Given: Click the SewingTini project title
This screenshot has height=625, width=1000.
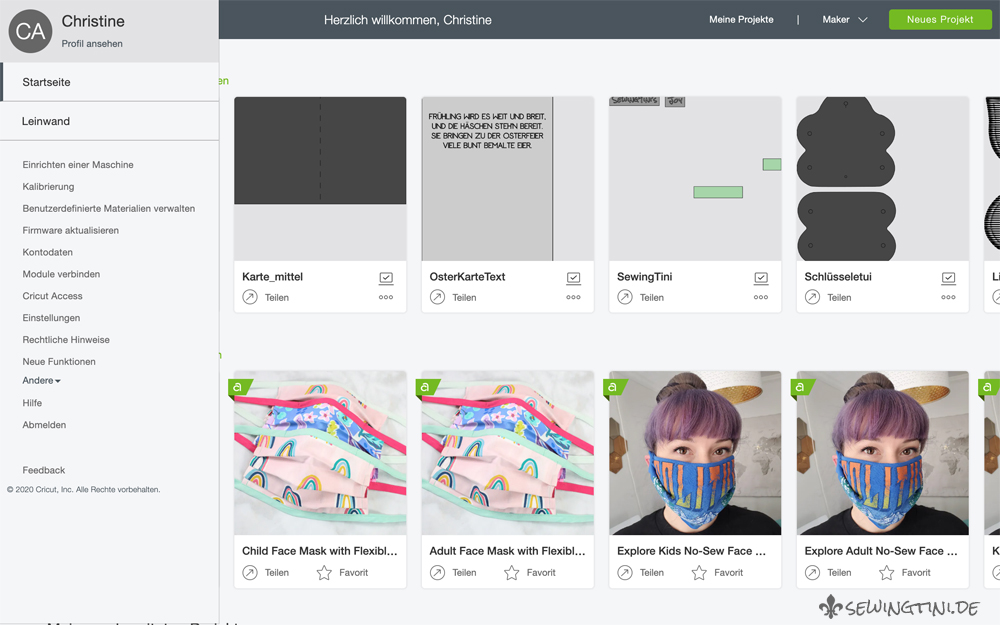Looking at the screenshot, I should pos(644,277).
